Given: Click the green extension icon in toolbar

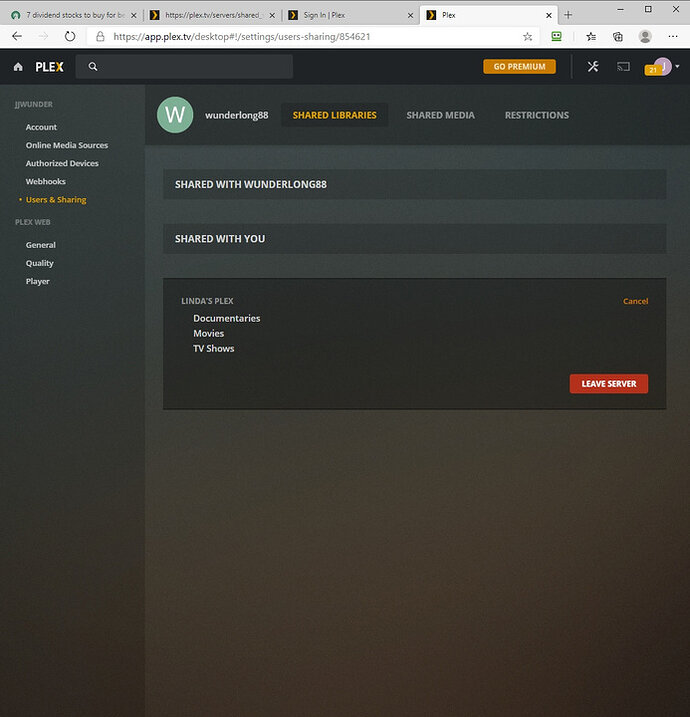Looking at the screenshot, I should pos(556,37).
